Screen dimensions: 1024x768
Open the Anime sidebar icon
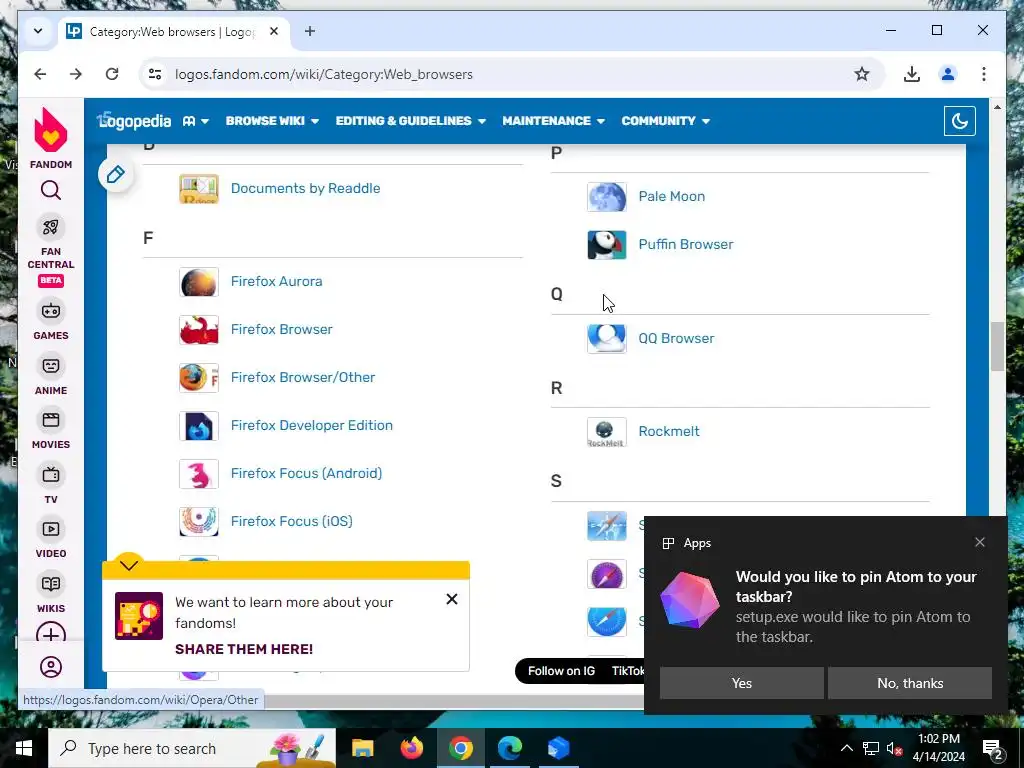click(x=51, y=366)
